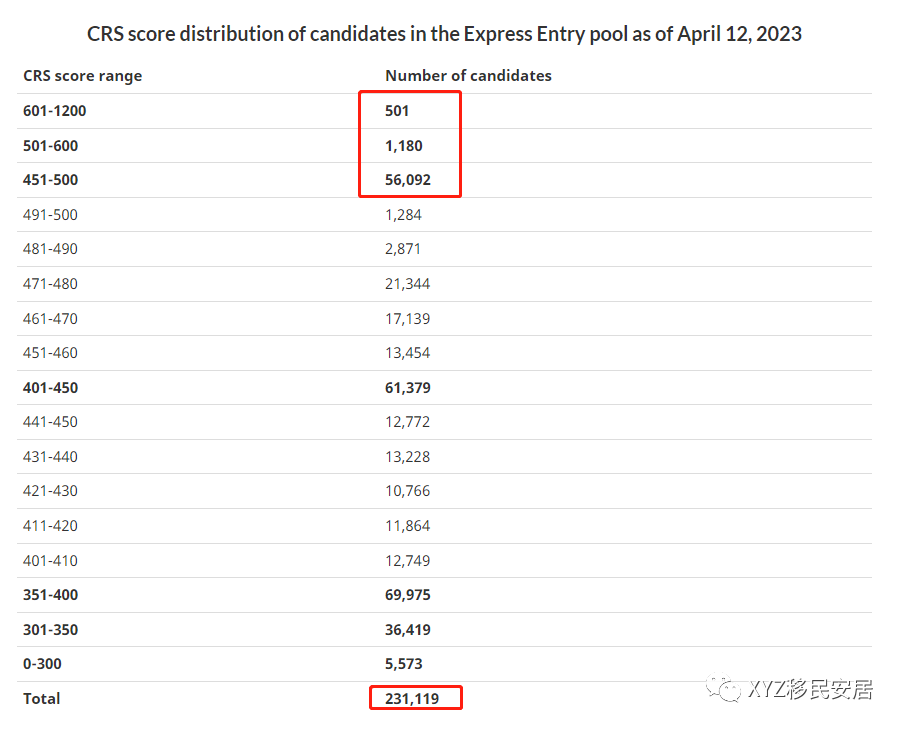This screenshot has width=903, height=729.
Task: Click the XYZ移民安居 watermark text
Action: 811,689
